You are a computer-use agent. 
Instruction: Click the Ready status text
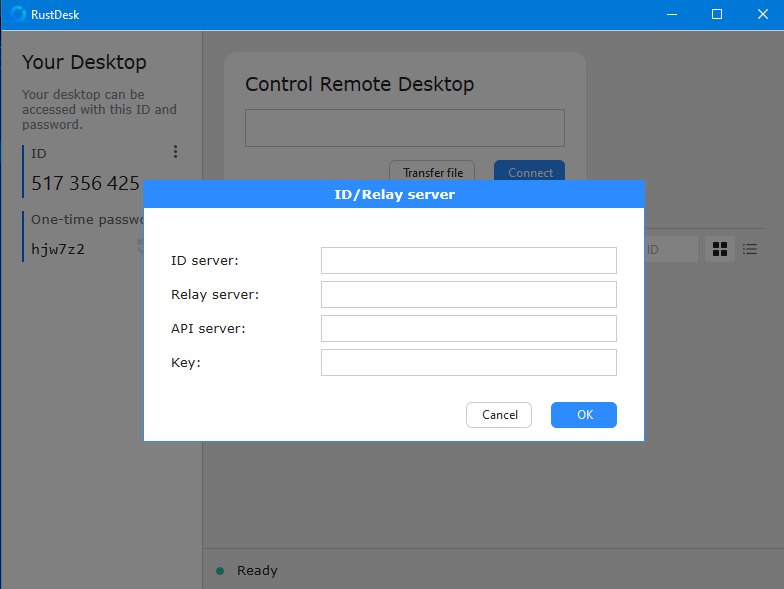(257, 570)
